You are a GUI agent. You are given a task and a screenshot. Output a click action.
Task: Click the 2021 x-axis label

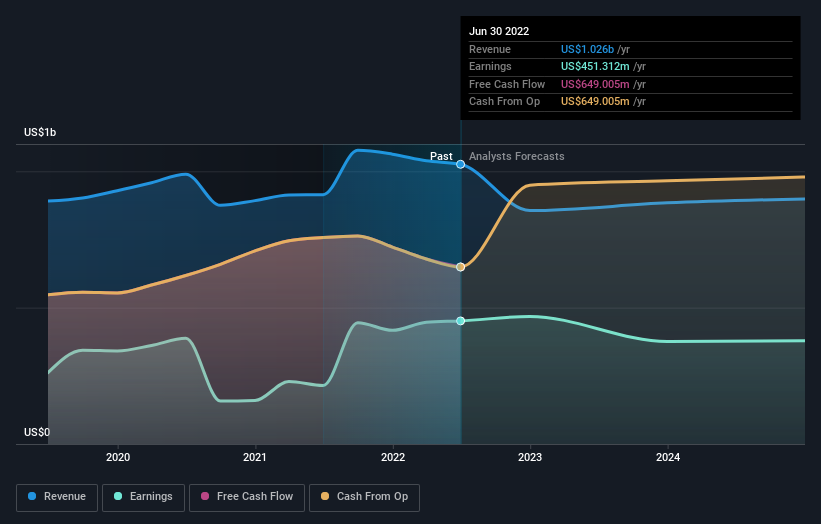coord(255,458)
